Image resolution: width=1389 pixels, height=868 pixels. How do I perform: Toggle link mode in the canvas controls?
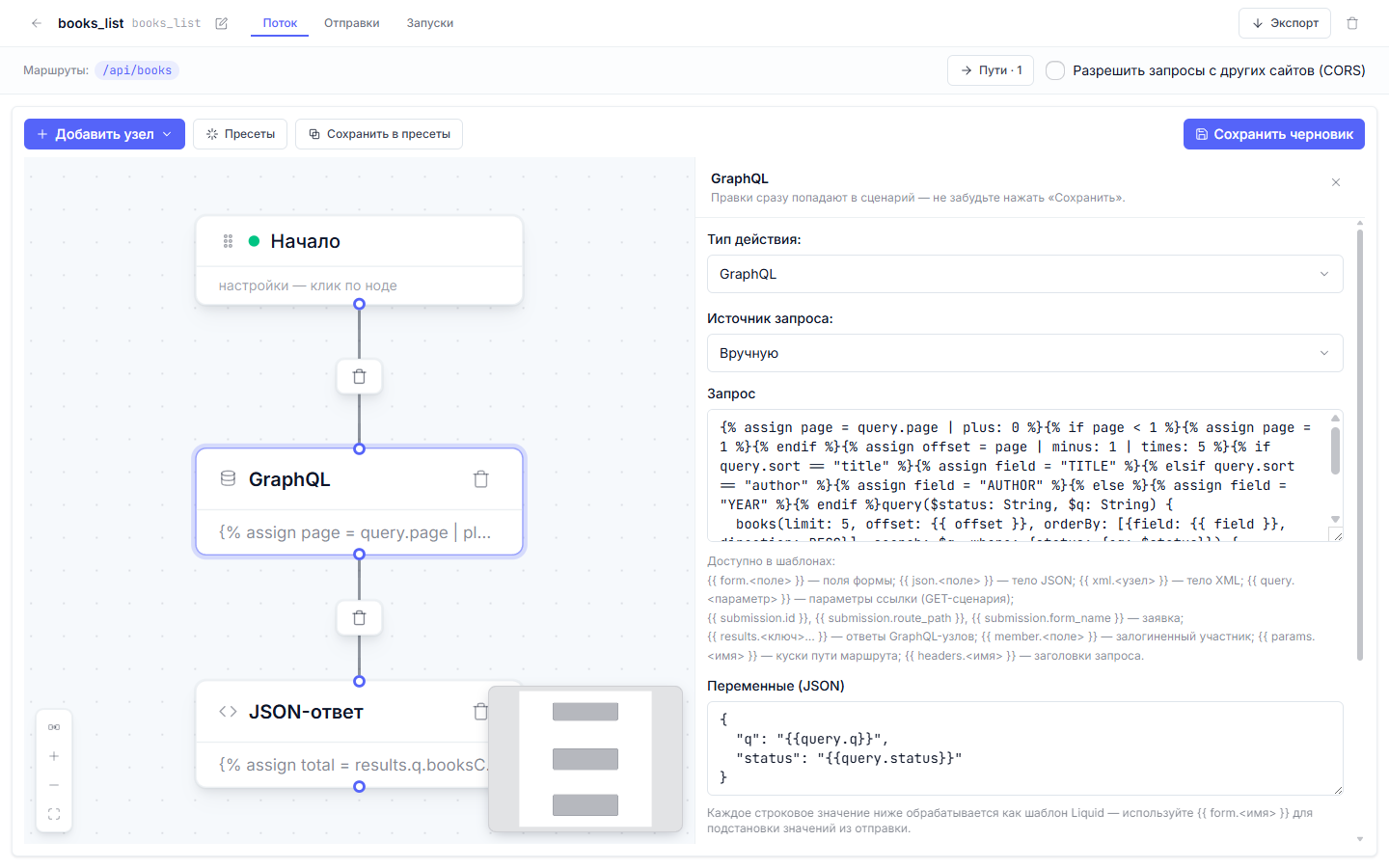point(54,727)
